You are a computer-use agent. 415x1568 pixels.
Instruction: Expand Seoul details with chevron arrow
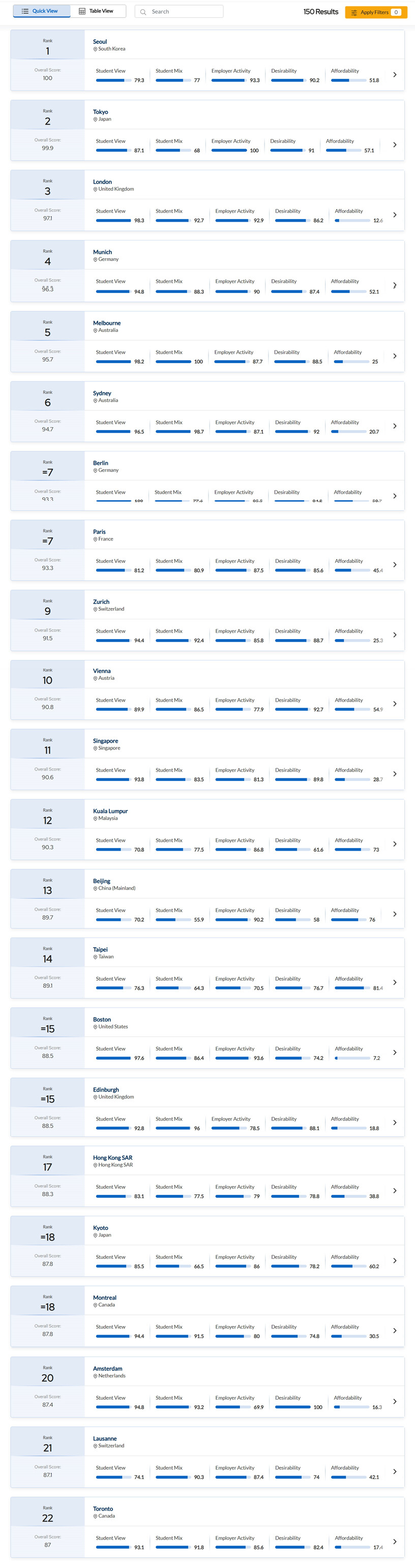pyautogui.click(x=394, y=75)
